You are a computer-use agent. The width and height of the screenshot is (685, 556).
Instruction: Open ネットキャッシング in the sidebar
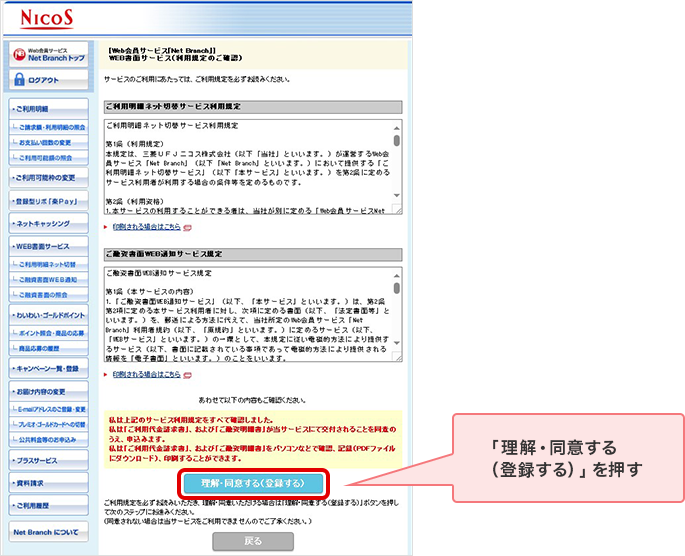[48, 224]
